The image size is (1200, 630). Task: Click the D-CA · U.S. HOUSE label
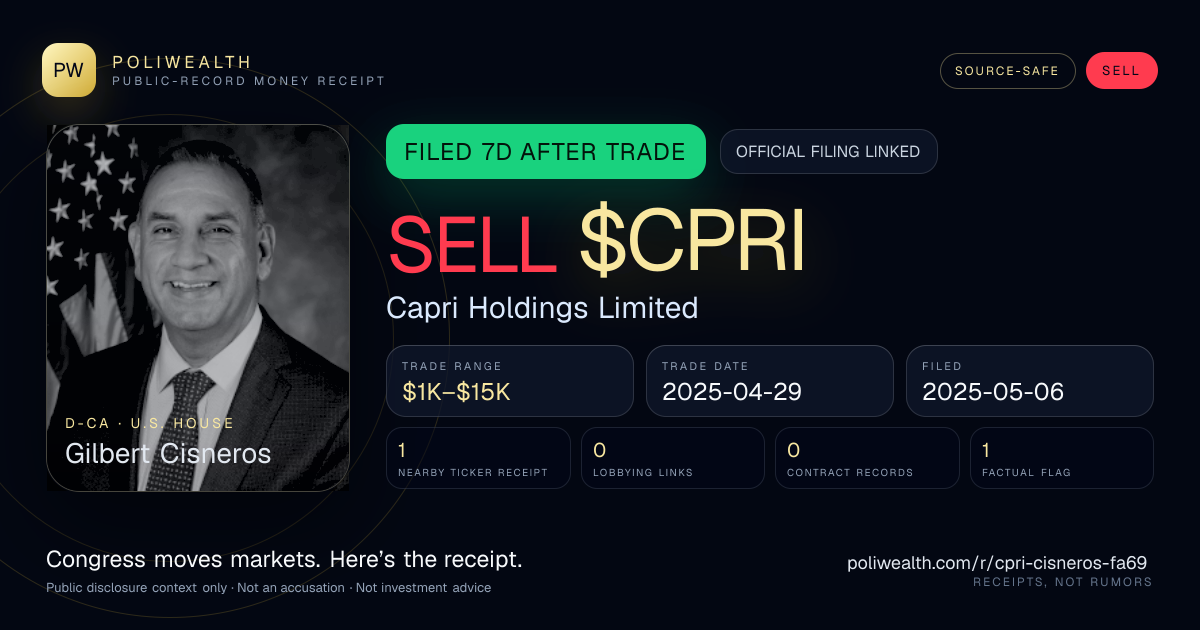(x=150, y=423)
